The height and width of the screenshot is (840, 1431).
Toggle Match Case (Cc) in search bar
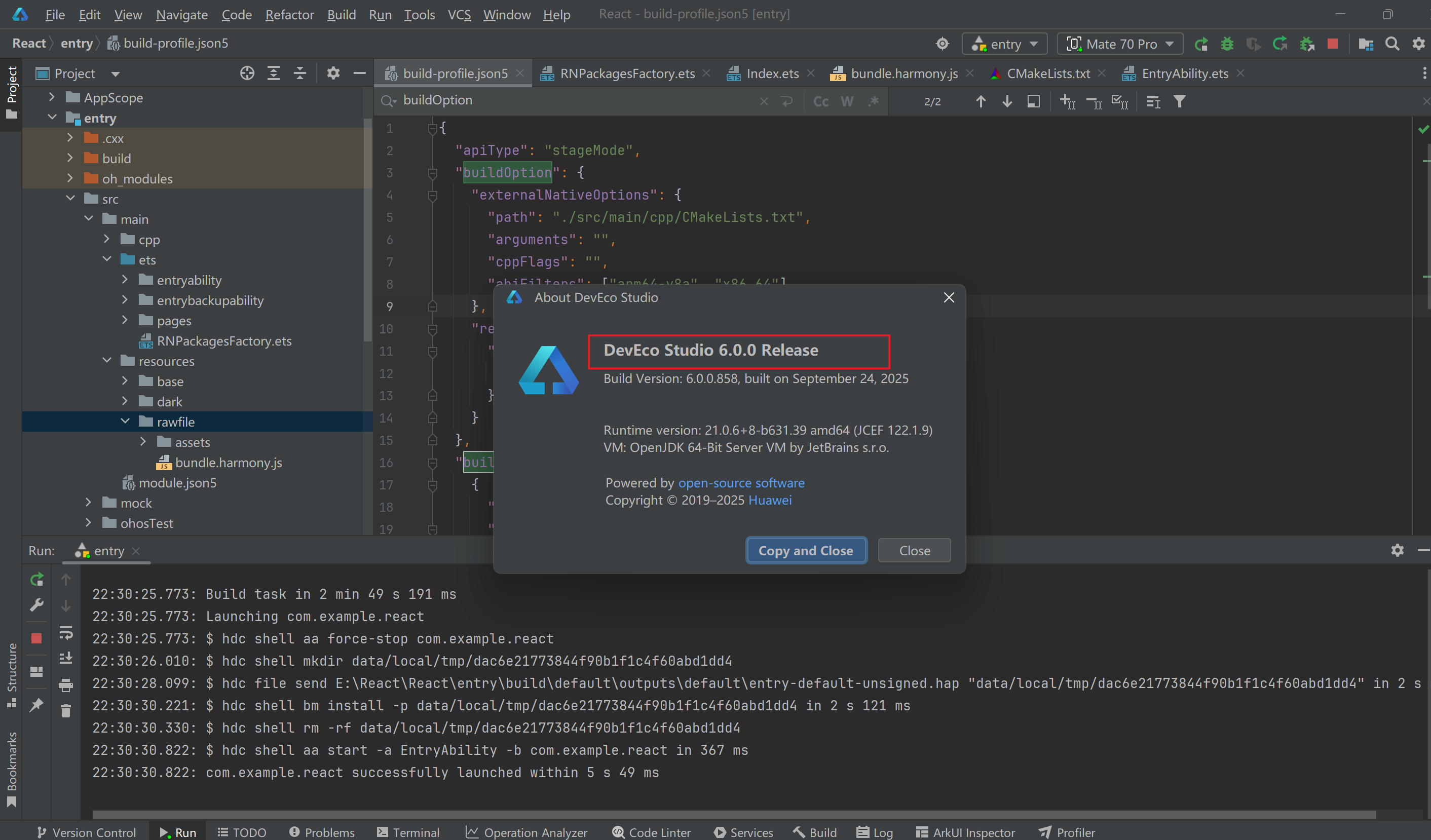[x=820, y=102]
